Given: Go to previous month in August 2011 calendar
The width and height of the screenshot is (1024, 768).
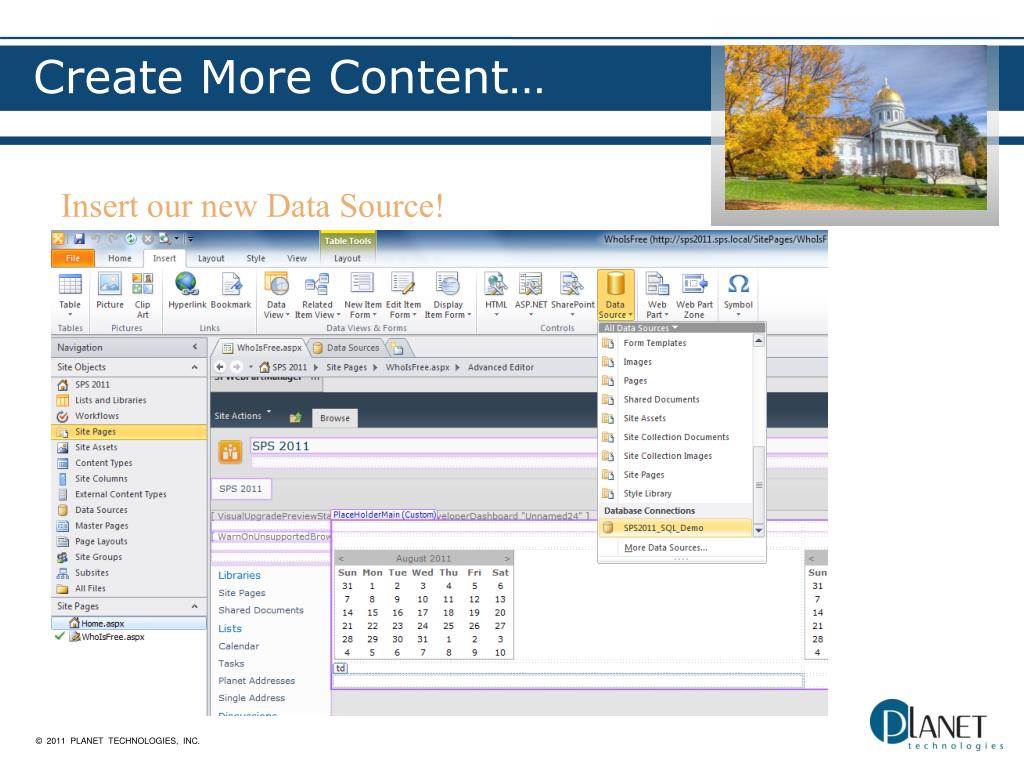Looking at the screenshot, I should pyautogui.click(x=341, y=559).
